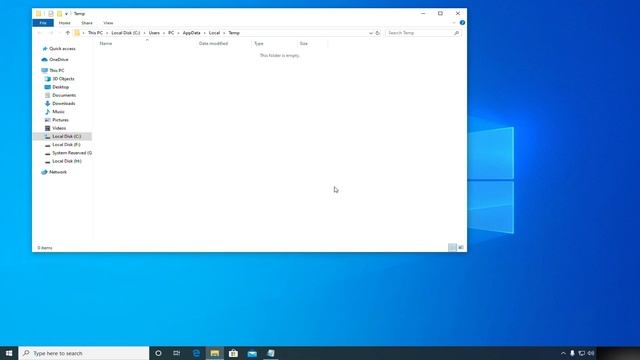Image resolution: width=640 pixels, height=360 pixels.
Task: Click the Explorer help question mark icon
Action: pyautogui.click(x=462, y=23)
